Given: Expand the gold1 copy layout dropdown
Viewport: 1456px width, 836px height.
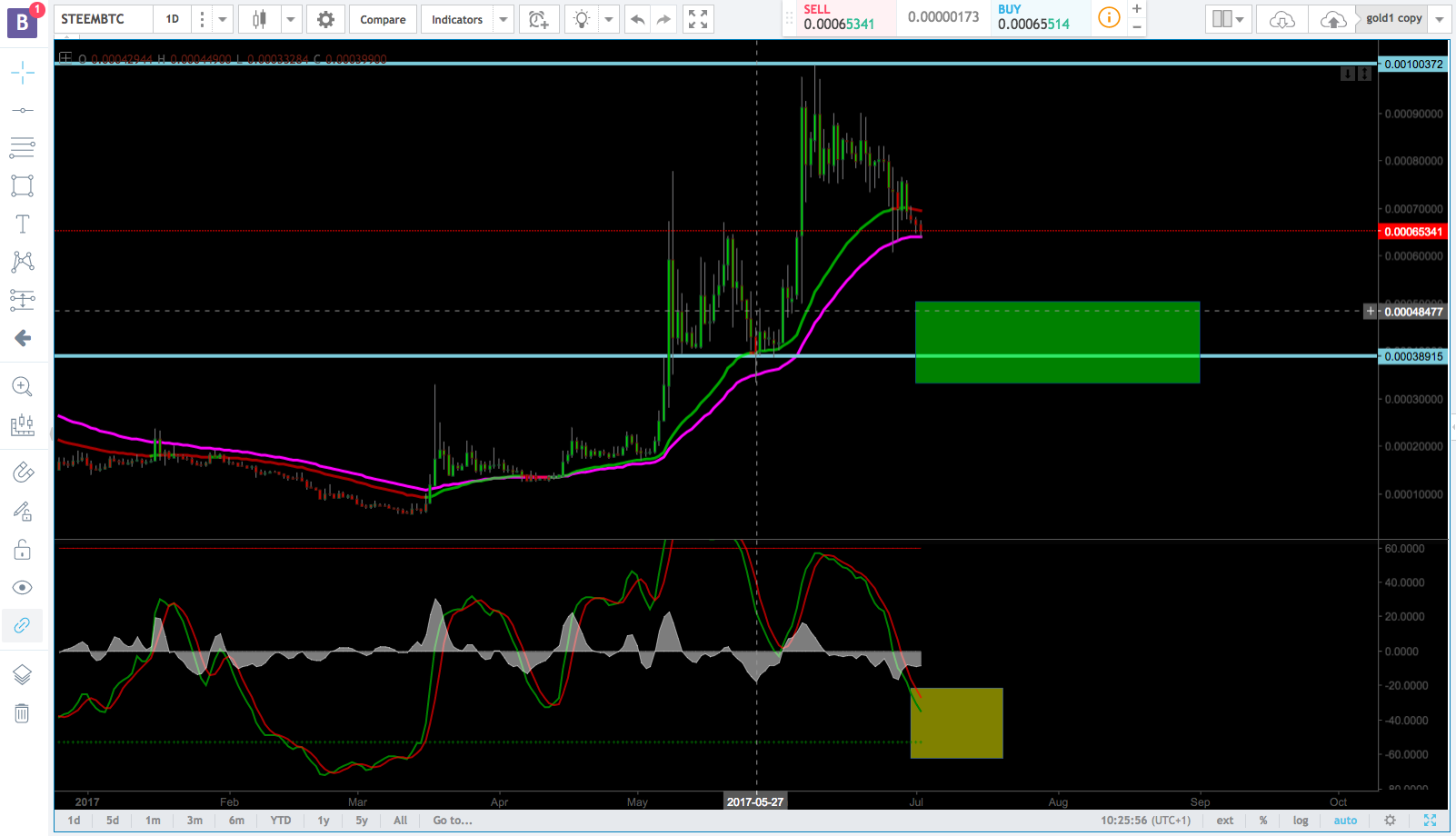Looking at the screenshot, I should tap(1439, 19).
